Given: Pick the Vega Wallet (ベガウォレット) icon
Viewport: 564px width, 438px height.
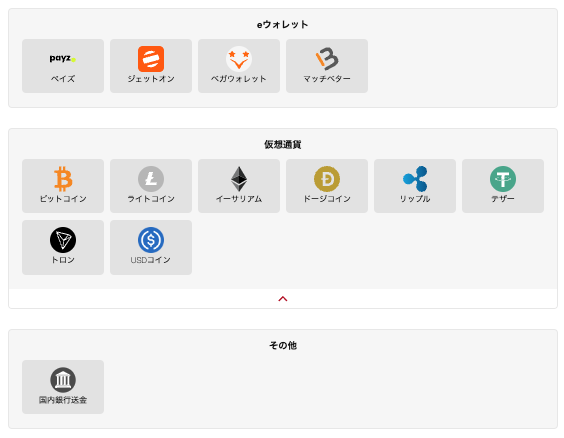Looking at the screenshot, I should click(x=239, y=59).
